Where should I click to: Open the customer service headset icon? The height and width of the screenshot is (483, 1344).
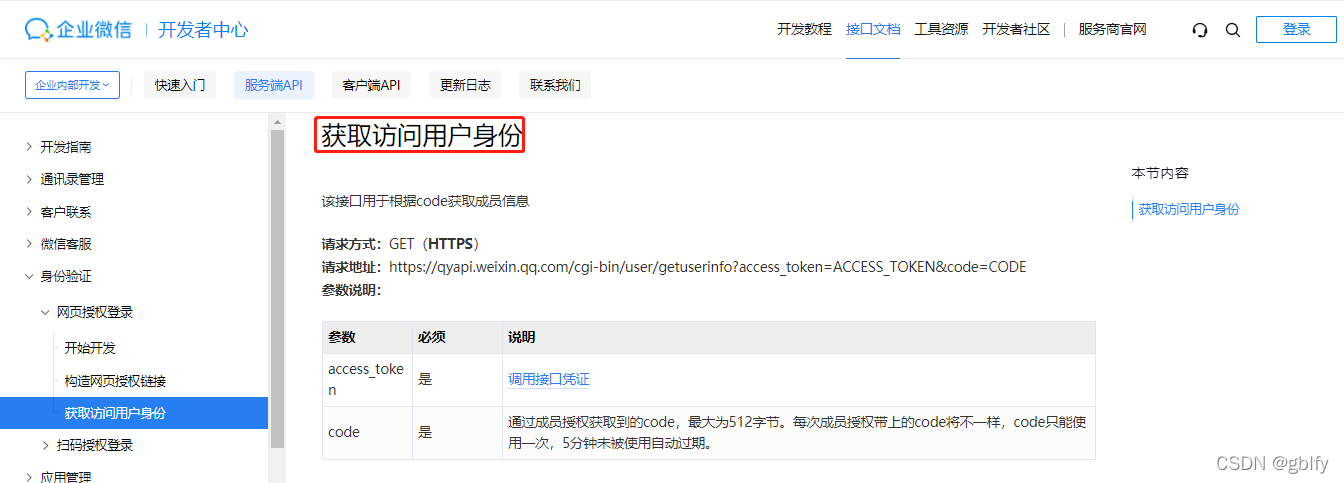(1200, 30)
